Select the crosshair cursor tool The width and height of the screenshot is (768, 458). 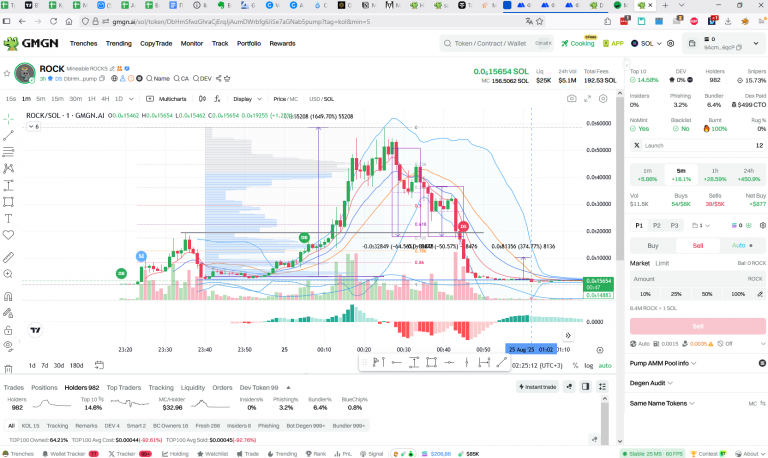(8, 119)
